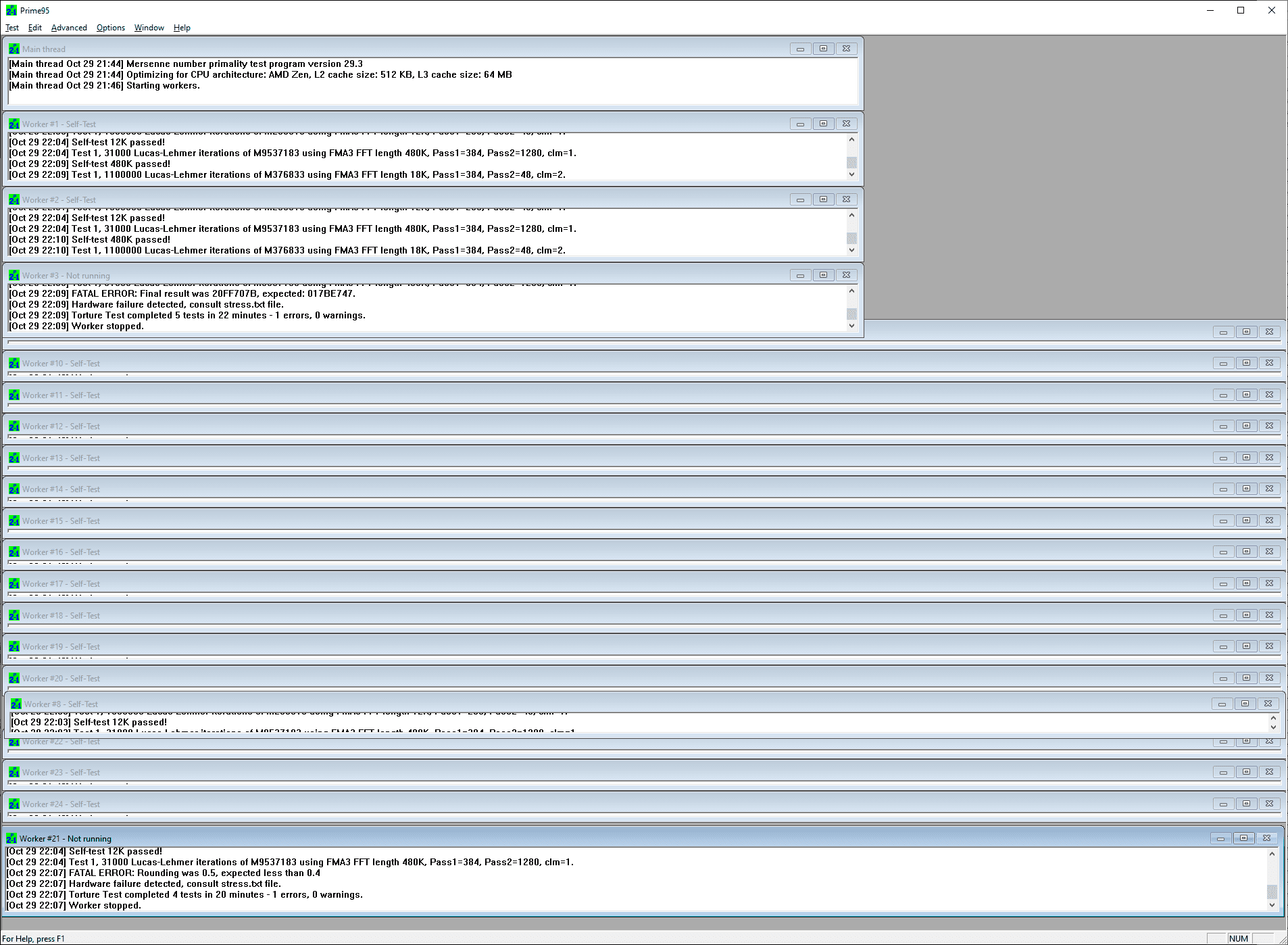The image size is (1288, 945).
Task: Select Worker #21 'Rounding was 0.5' error line
Action: coord(164,873)
